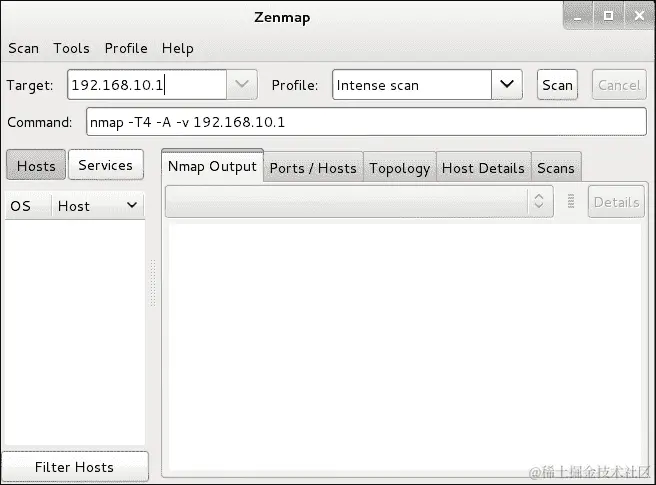Click the Target input field
Screen dimensions: 656x485
[x=147, y=85]
